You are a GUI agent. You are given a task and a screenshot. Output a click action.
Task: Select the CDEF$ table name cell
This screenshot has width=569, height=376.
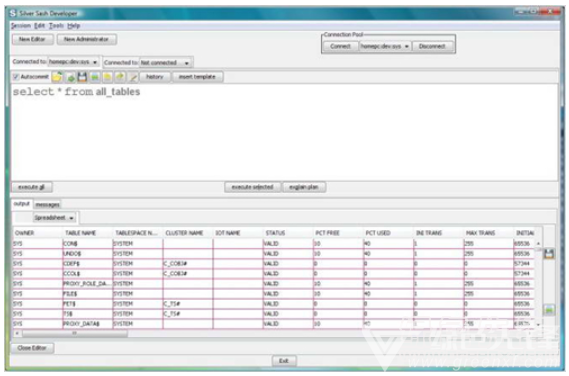[x=87, y=263]
